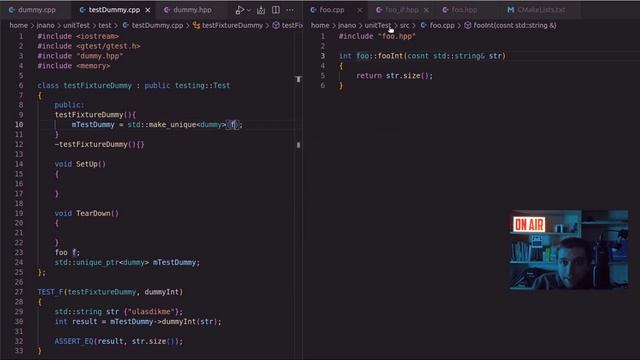The width and height of the screenshot is (640, 360).
Task: Click the file icon on the foo.hpp tab
Action: tap(445, 10)
